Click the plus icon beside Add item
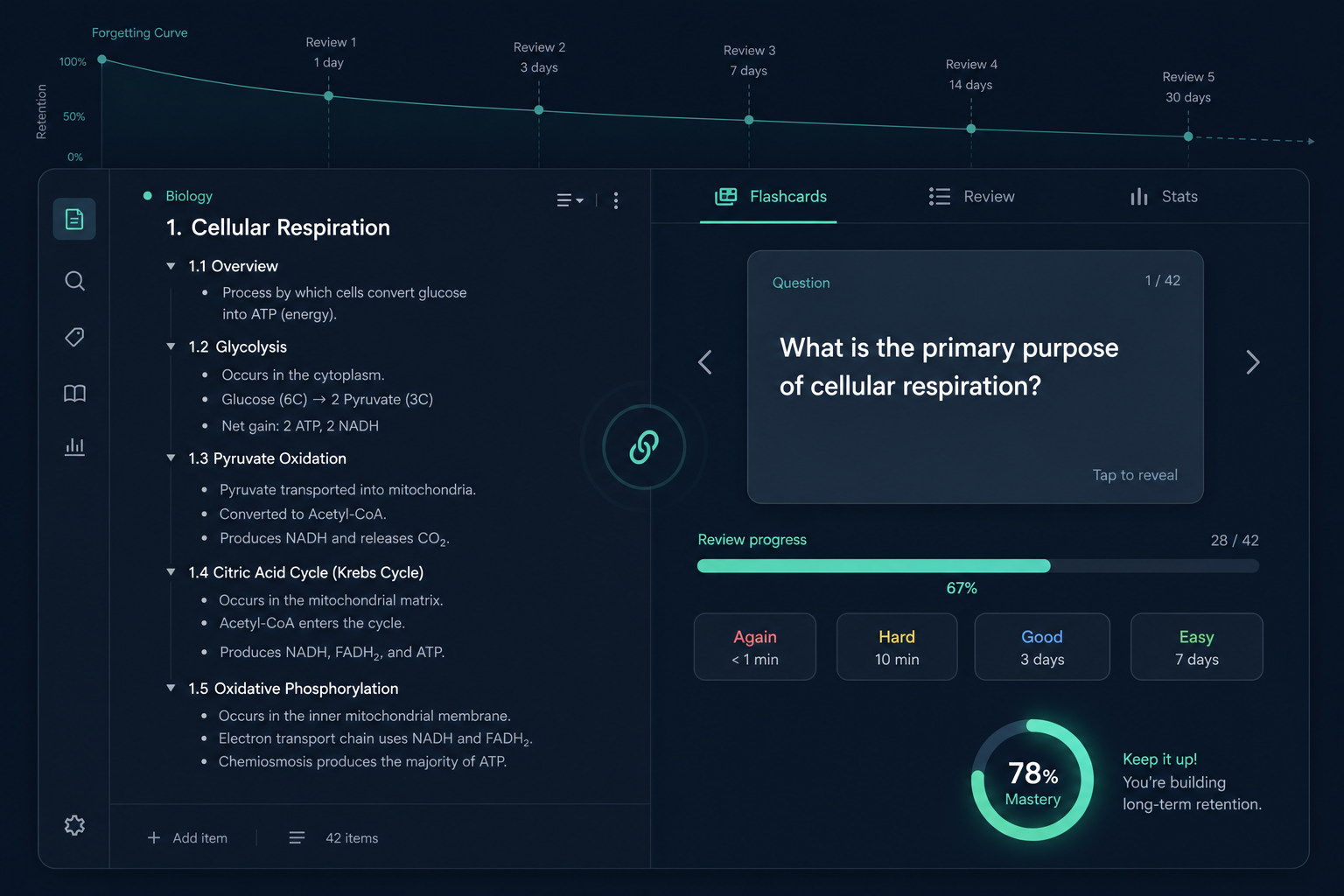The image size is (1344, 896). [154, 837]
